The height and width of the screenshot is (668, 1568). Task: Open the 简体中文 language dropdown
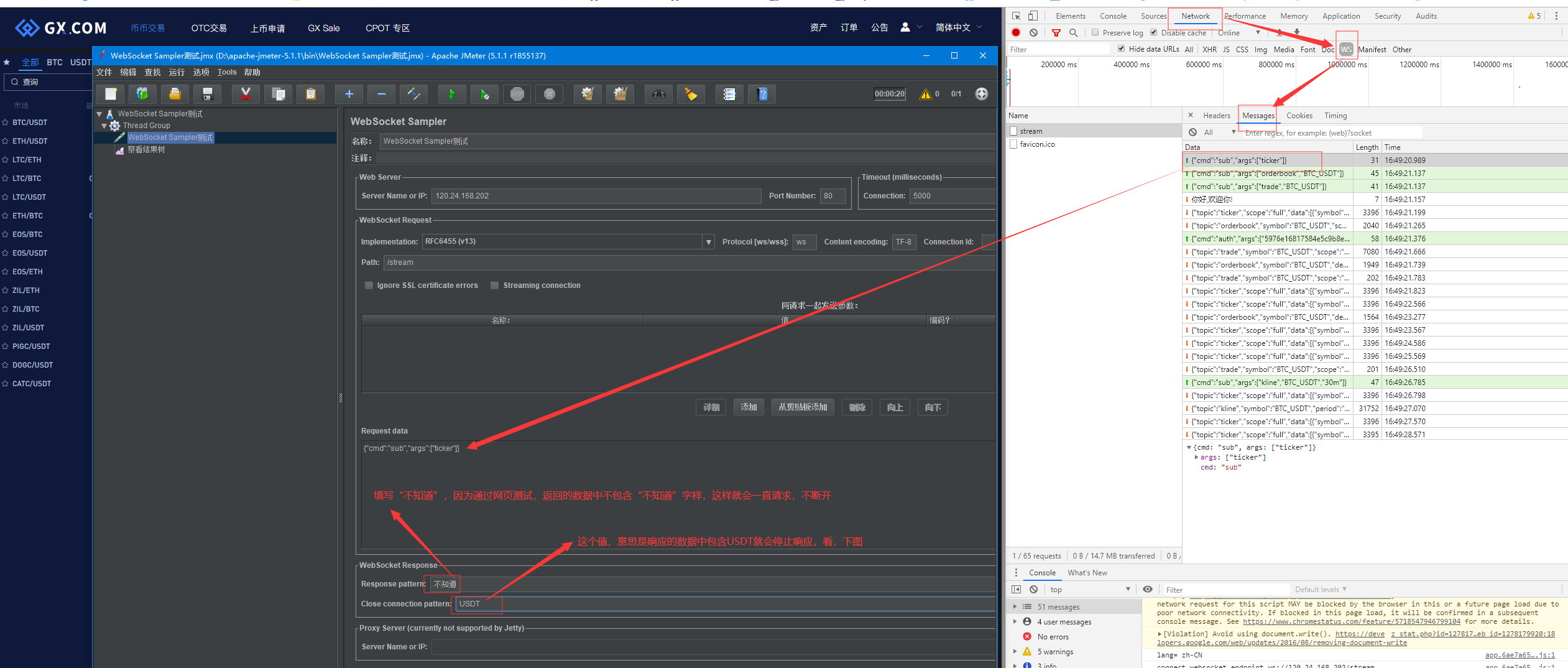pyautogui.click(x=959, y=27)
